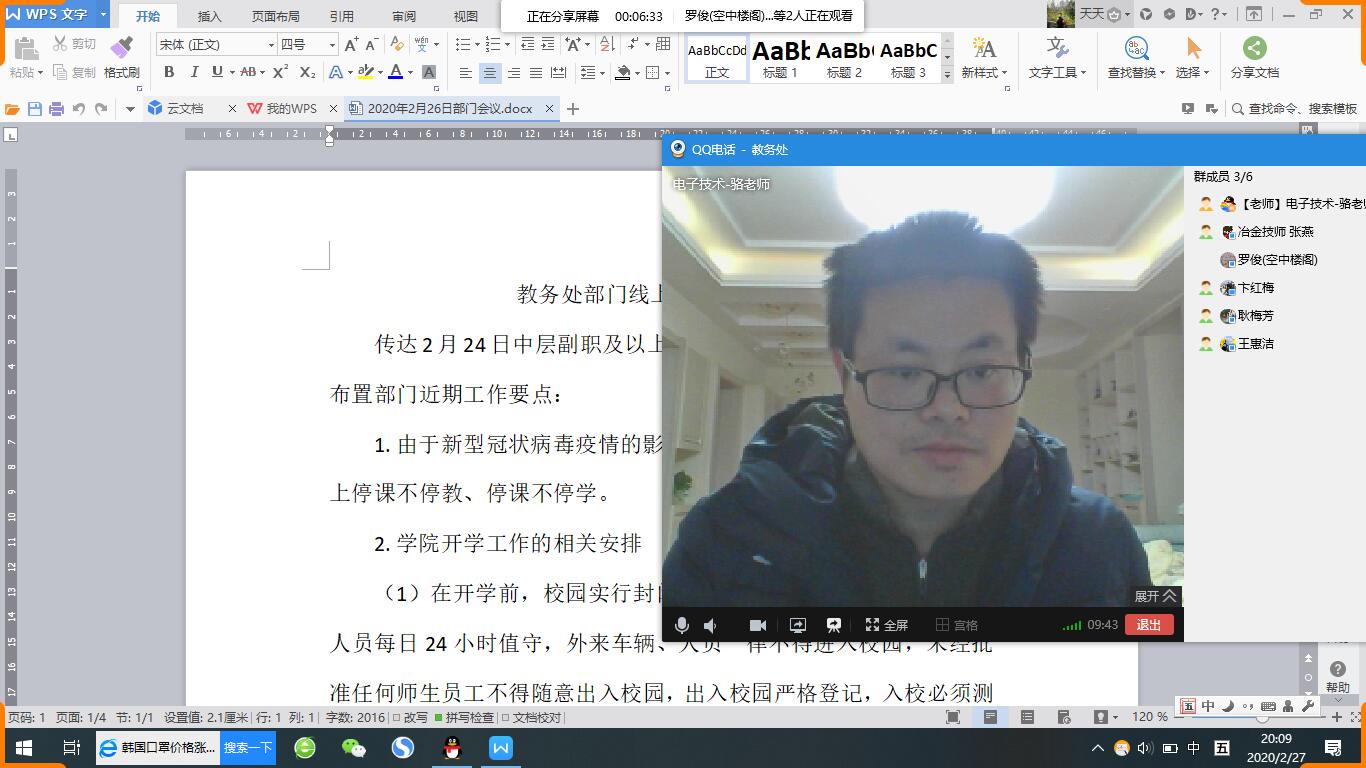Exit the call with the red 退出 button
This screenshot has height=768, width=1366.
coord(1149,625)
